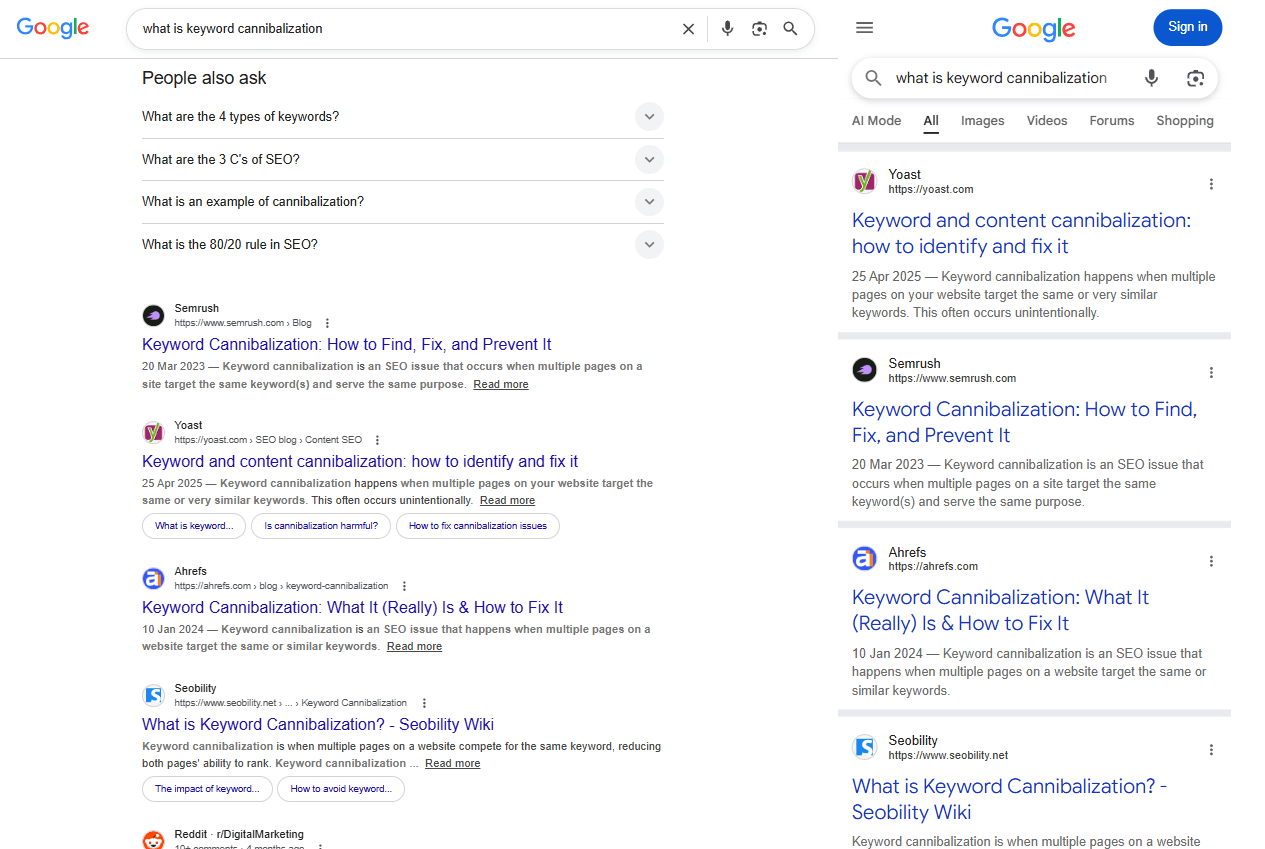Start voice search in desktop search bar
This screenshot has height=849, width=1265.
728,29
